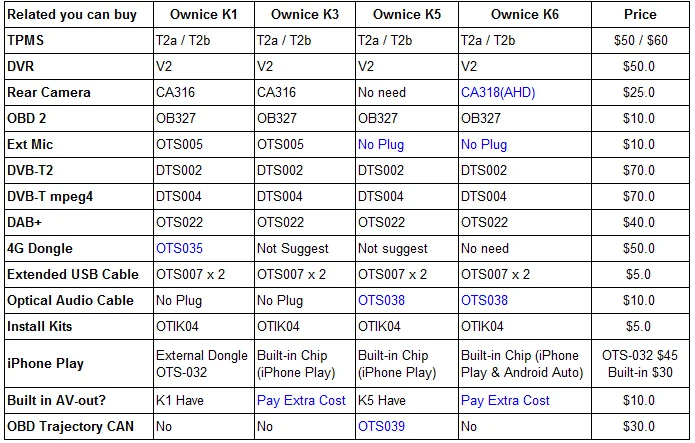The height and width of the screenshot is (443, 695).
Task: Click the OTS-032 $45 Built-in $30 cell
Action: pos(640,364)
